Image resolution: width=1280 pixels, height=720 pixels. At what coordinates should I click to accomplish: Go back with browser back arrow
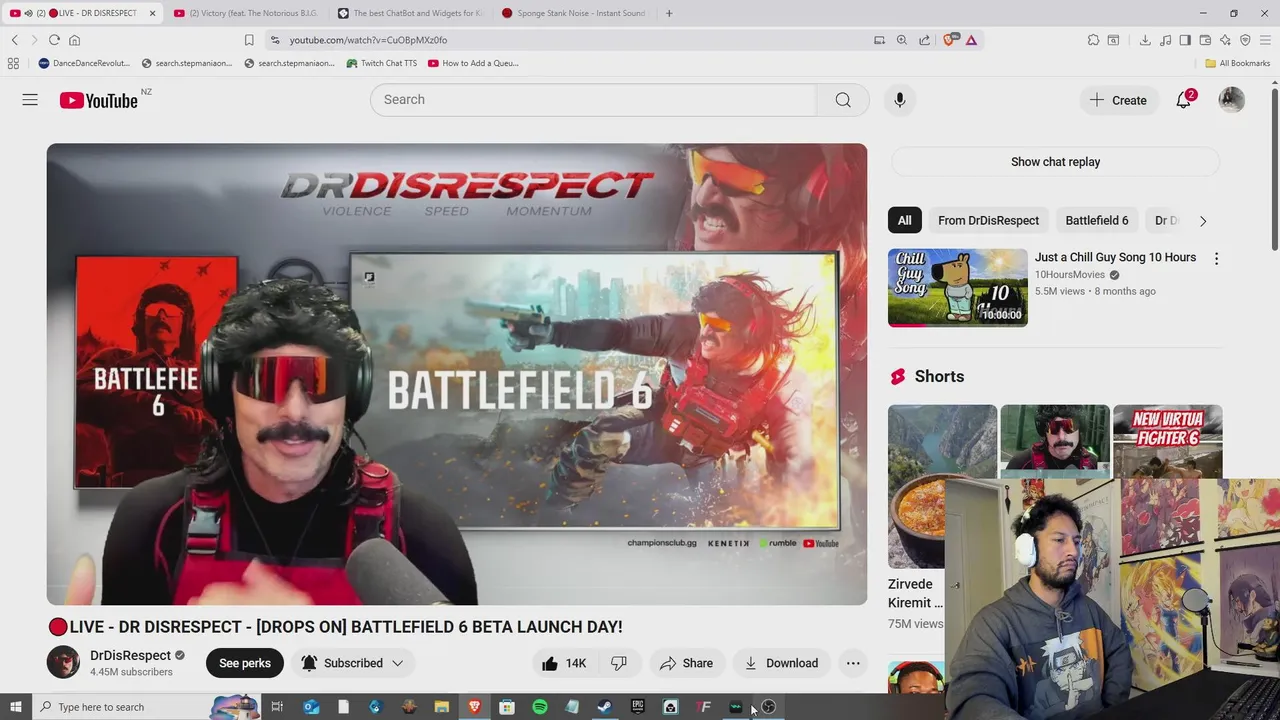pyautogui.click(x=15, y=40)
